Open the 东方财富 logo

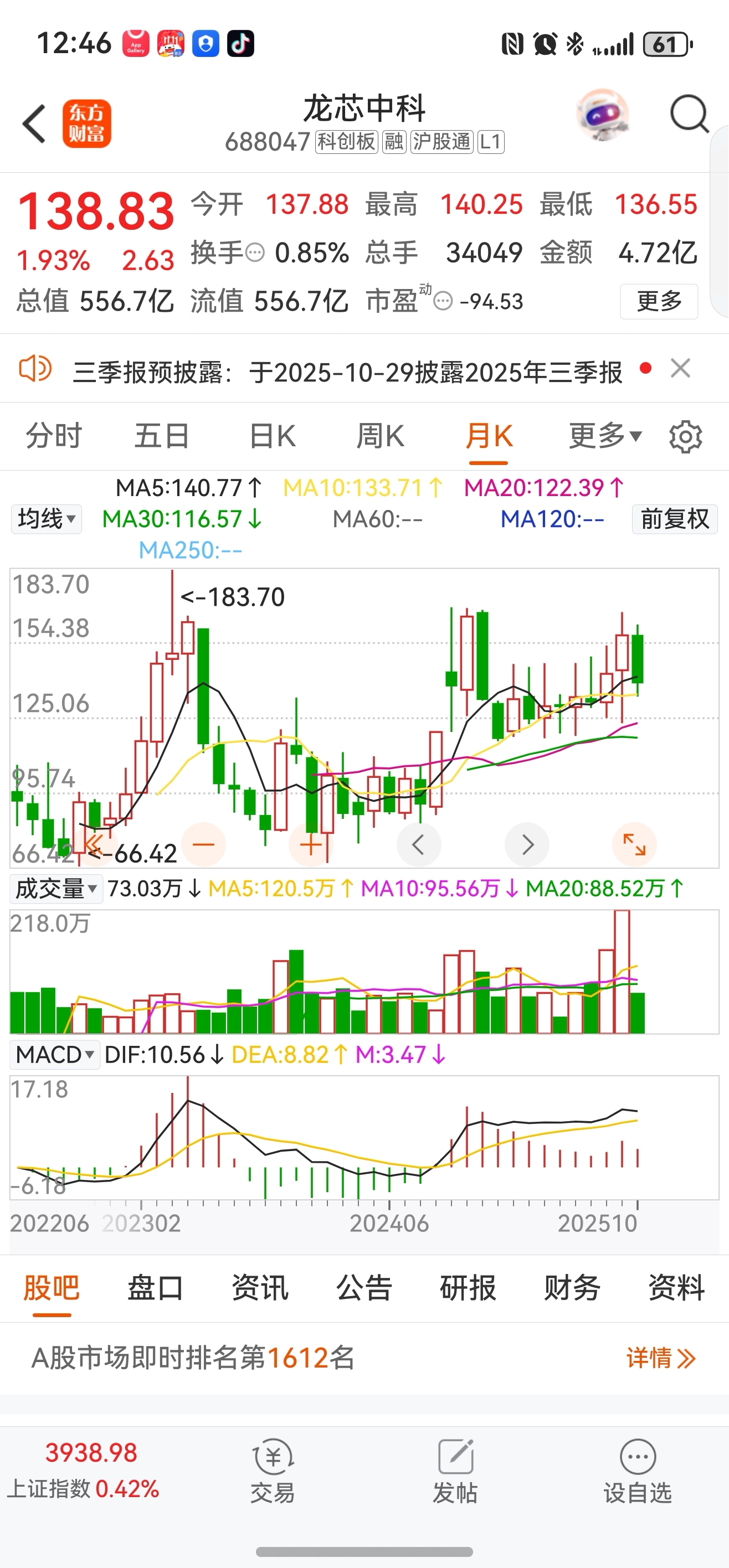[86, 123]
